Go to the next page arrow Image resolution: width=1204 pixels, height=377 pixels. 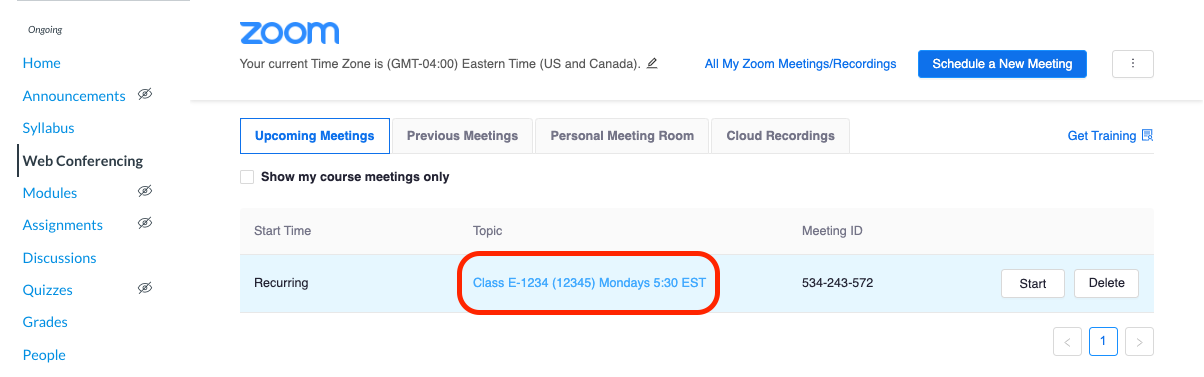pos(1139,342)
